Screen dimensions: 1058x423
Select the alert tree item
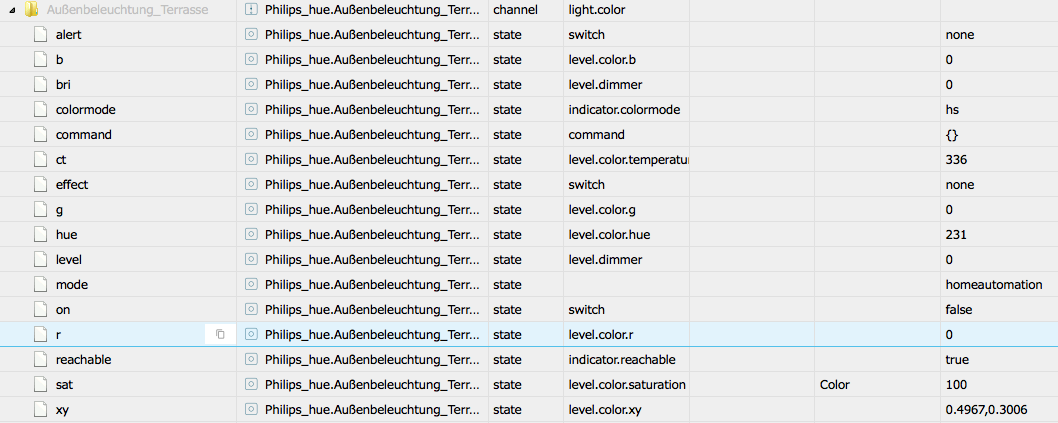click(68, 34)
